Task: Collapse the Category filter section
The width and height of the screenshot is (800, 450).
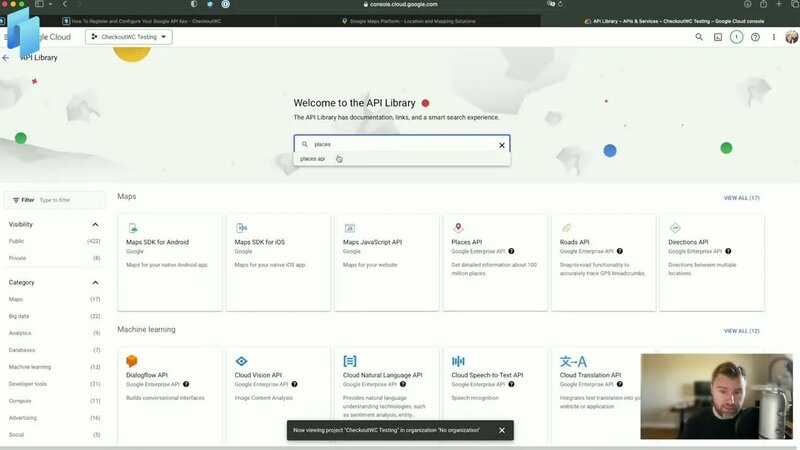Action: (x=95, y=282)
